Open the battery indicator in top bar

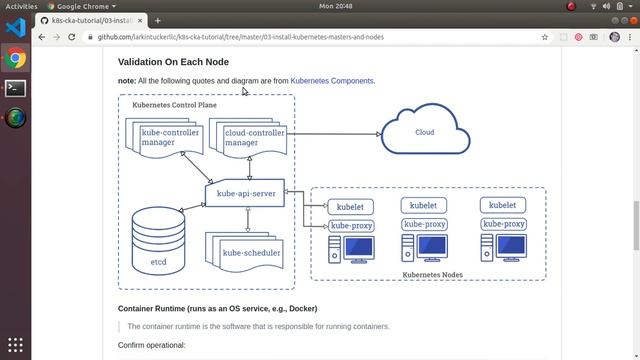[620, 6]
